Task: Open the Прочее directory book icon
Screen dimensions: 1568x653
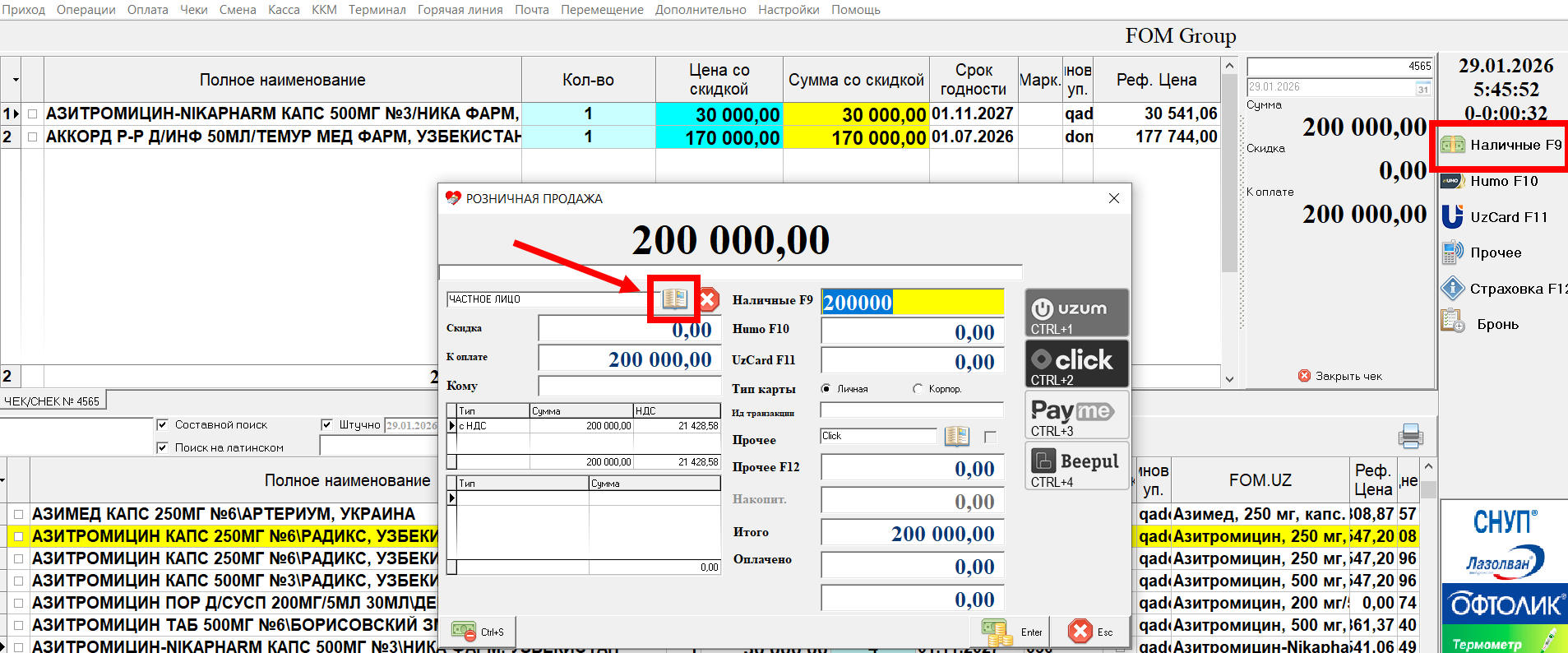Action: click(x=956, y=436)
